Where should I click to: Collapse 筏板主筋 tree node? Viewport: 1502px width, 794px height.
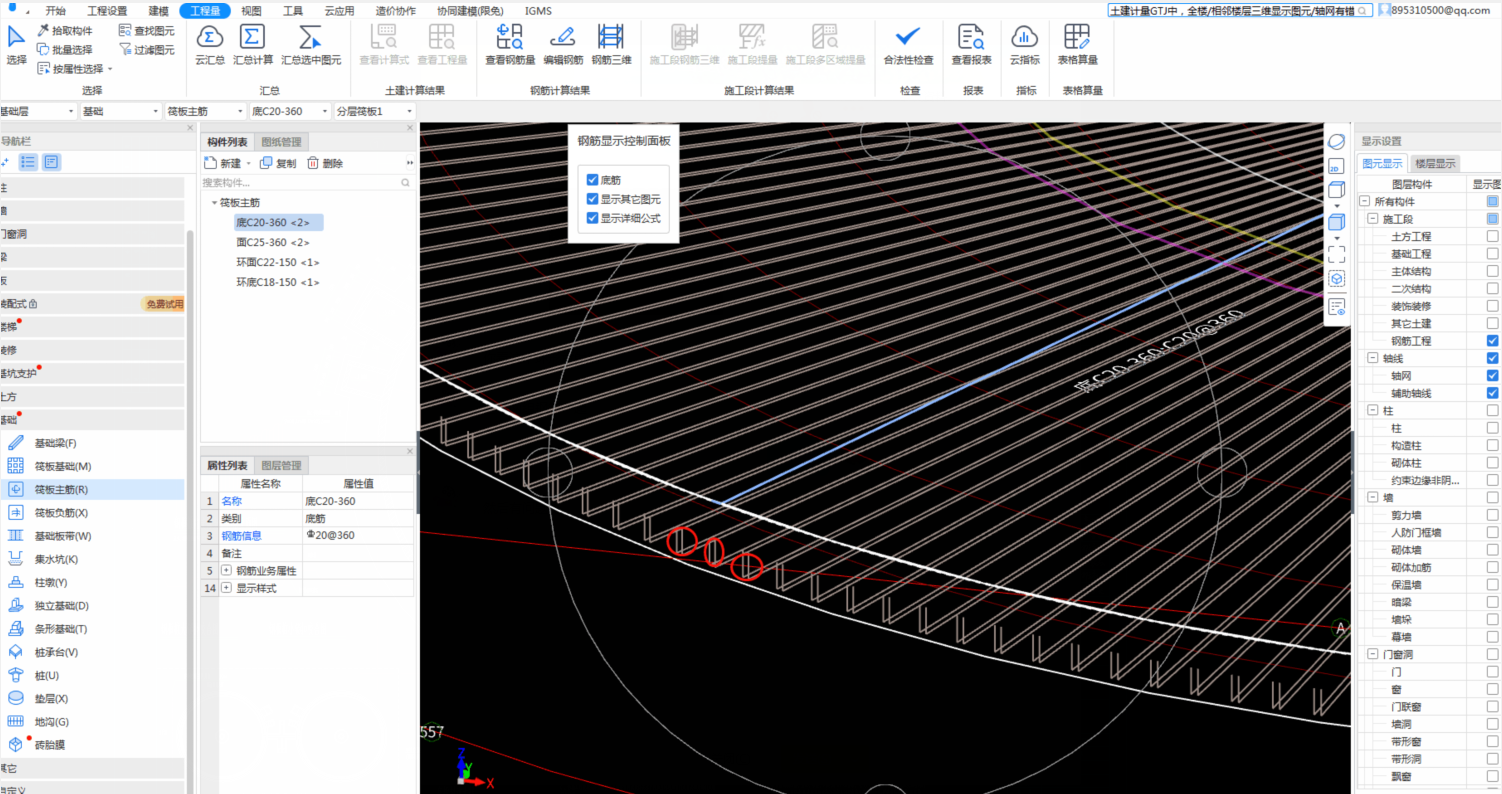pos(214,203)
